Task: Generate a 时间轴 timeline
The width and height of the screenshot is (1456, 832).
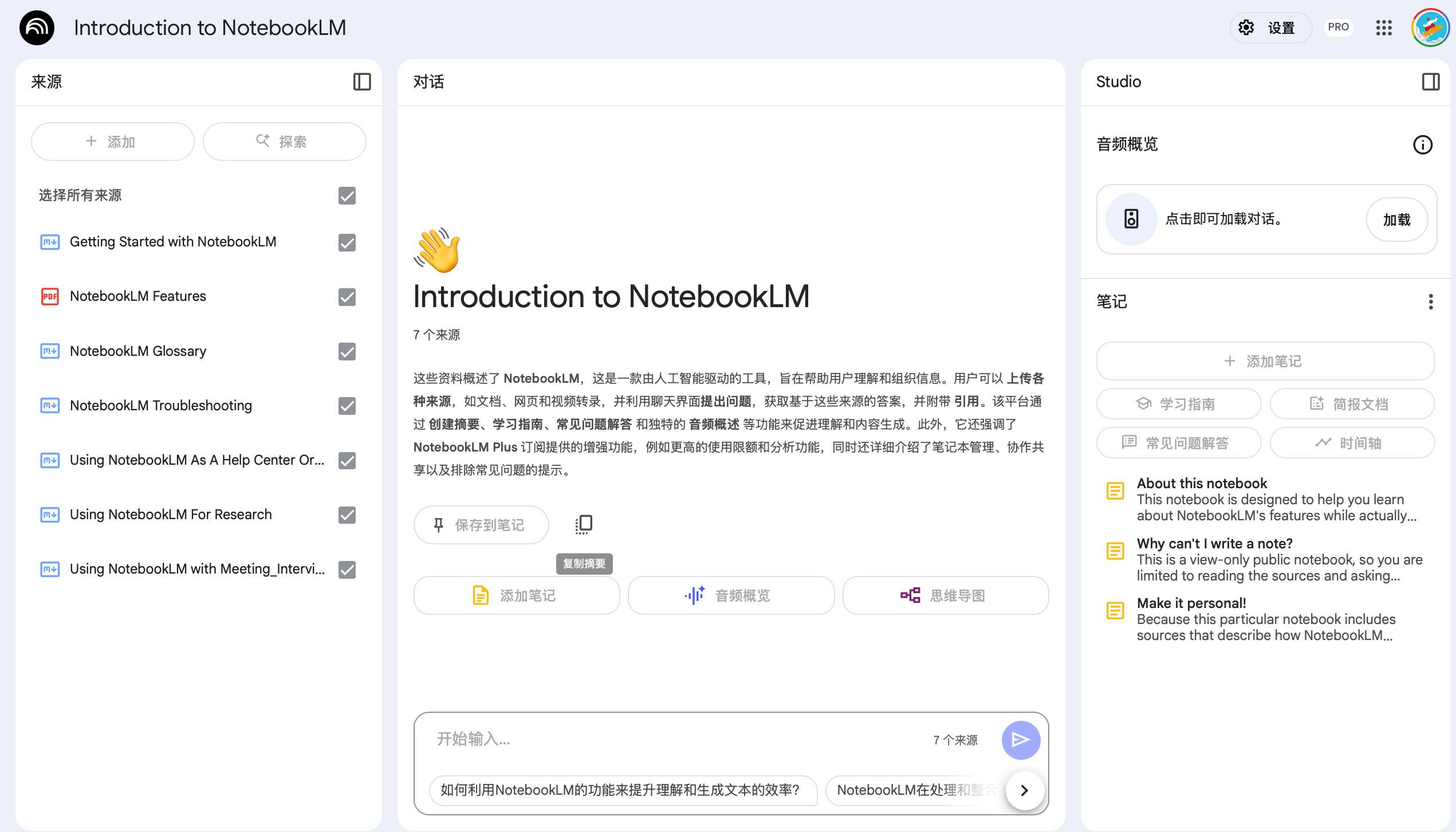Action: (x=1352, y=442)
